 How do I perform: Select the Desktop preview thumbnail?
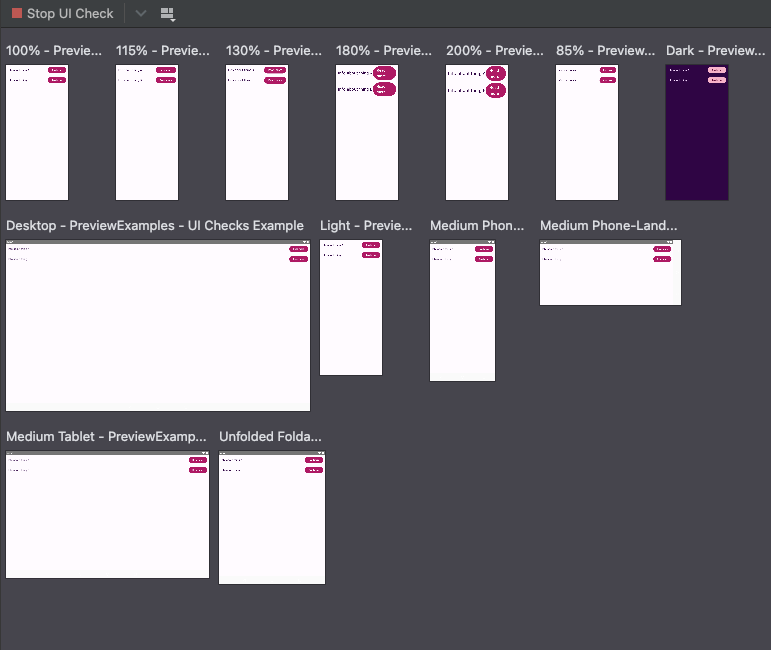click(x=158, y=325)
